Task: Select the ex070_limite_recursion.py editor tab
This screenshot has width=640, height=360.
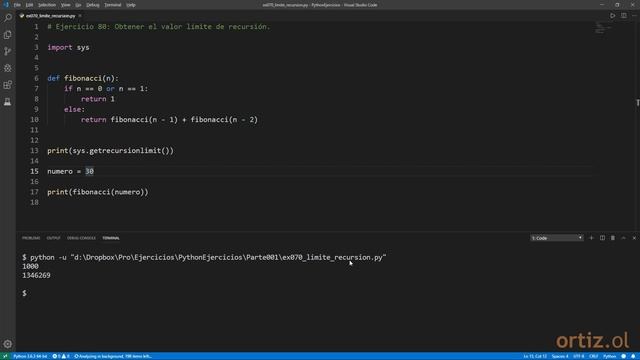Action: [51, 16]
